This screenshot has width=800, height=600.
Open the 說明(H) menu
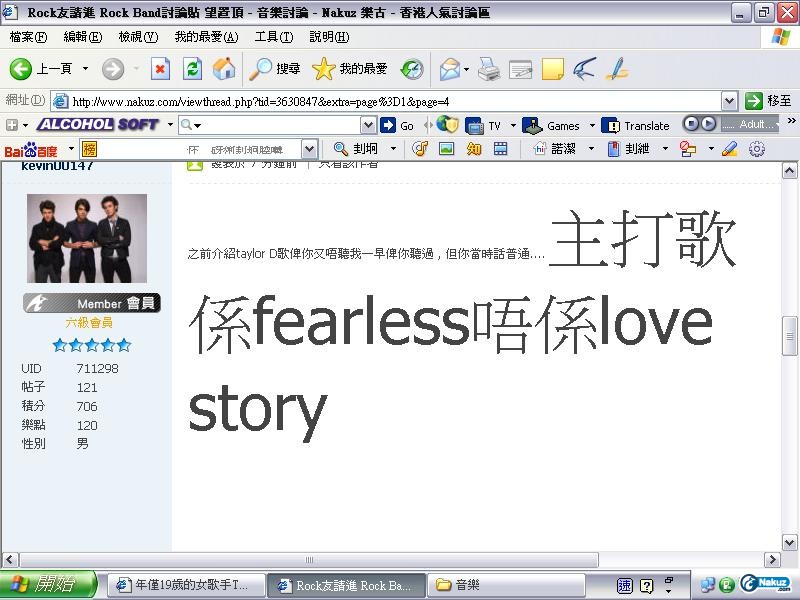(x=329, y=37)
